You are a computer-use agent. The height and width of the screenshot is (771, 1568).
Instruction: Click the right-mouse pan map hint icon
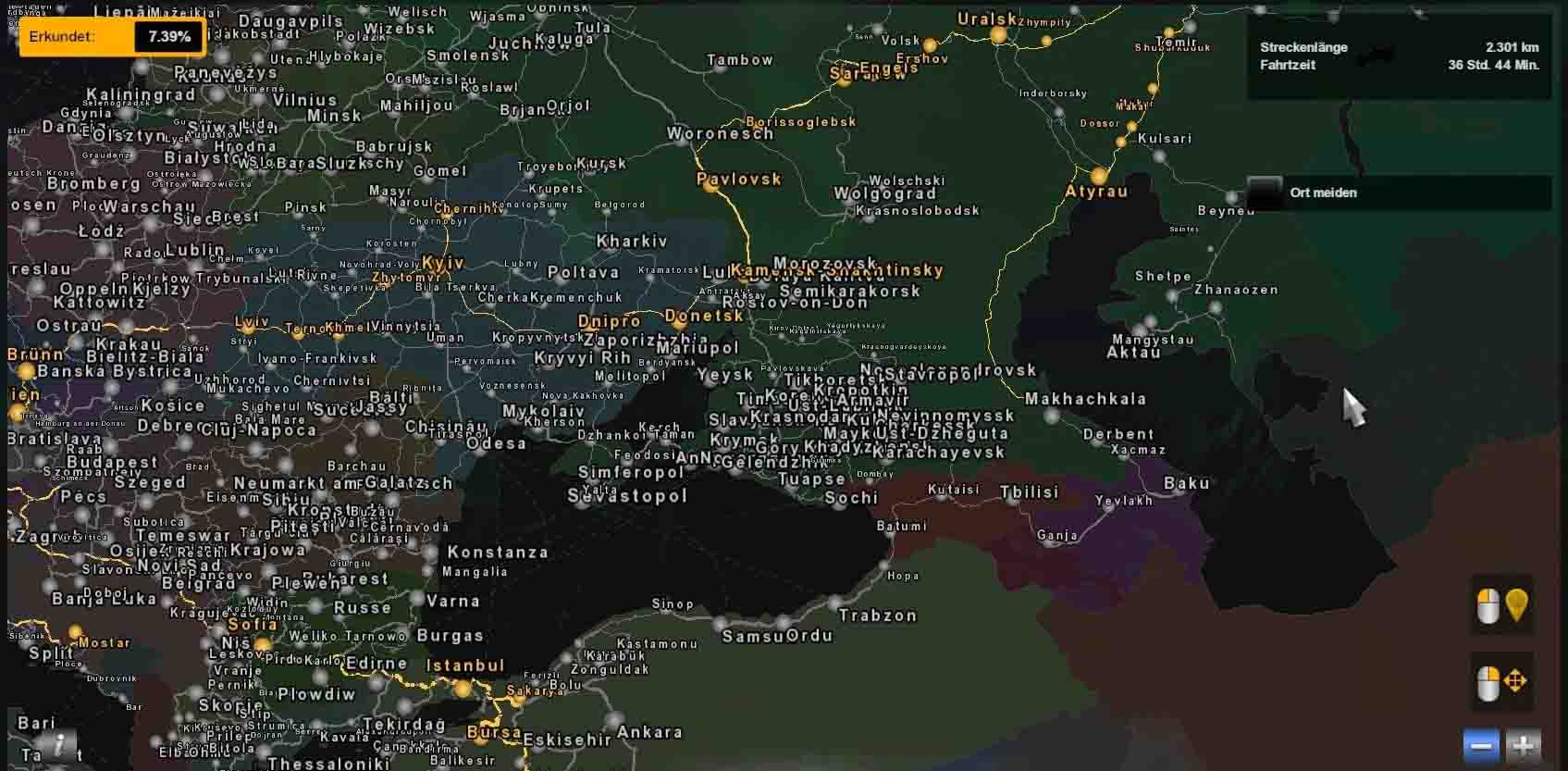(1501, 684)
